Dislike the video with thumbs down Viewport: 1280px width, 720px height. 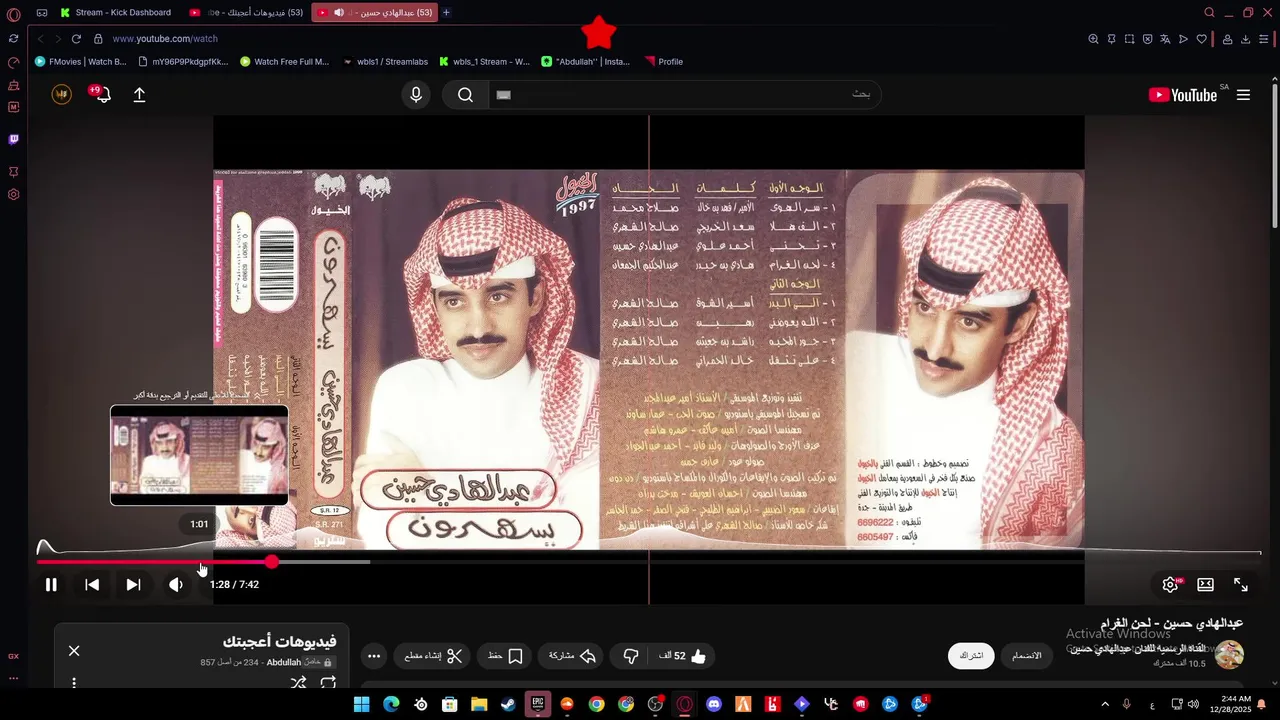click(x=631, y=656)
